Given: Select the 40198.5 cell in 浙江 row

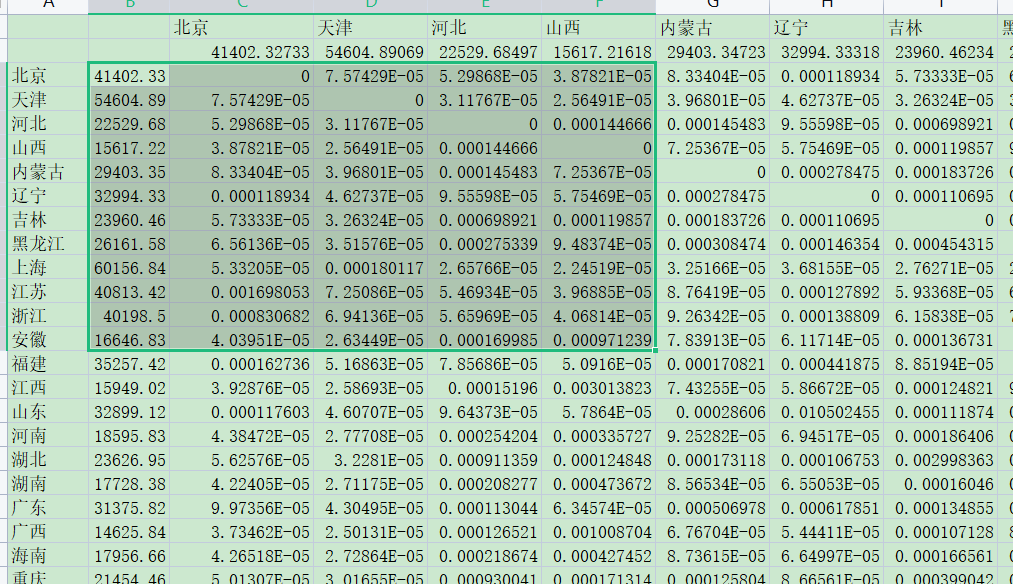Looking at the screenshot, I should 129,316.
